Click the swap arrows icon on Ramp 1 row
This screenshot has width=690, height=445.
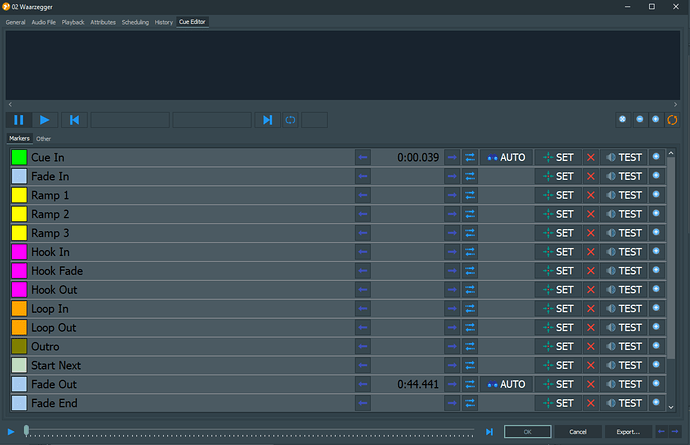(x=470, y=195)
